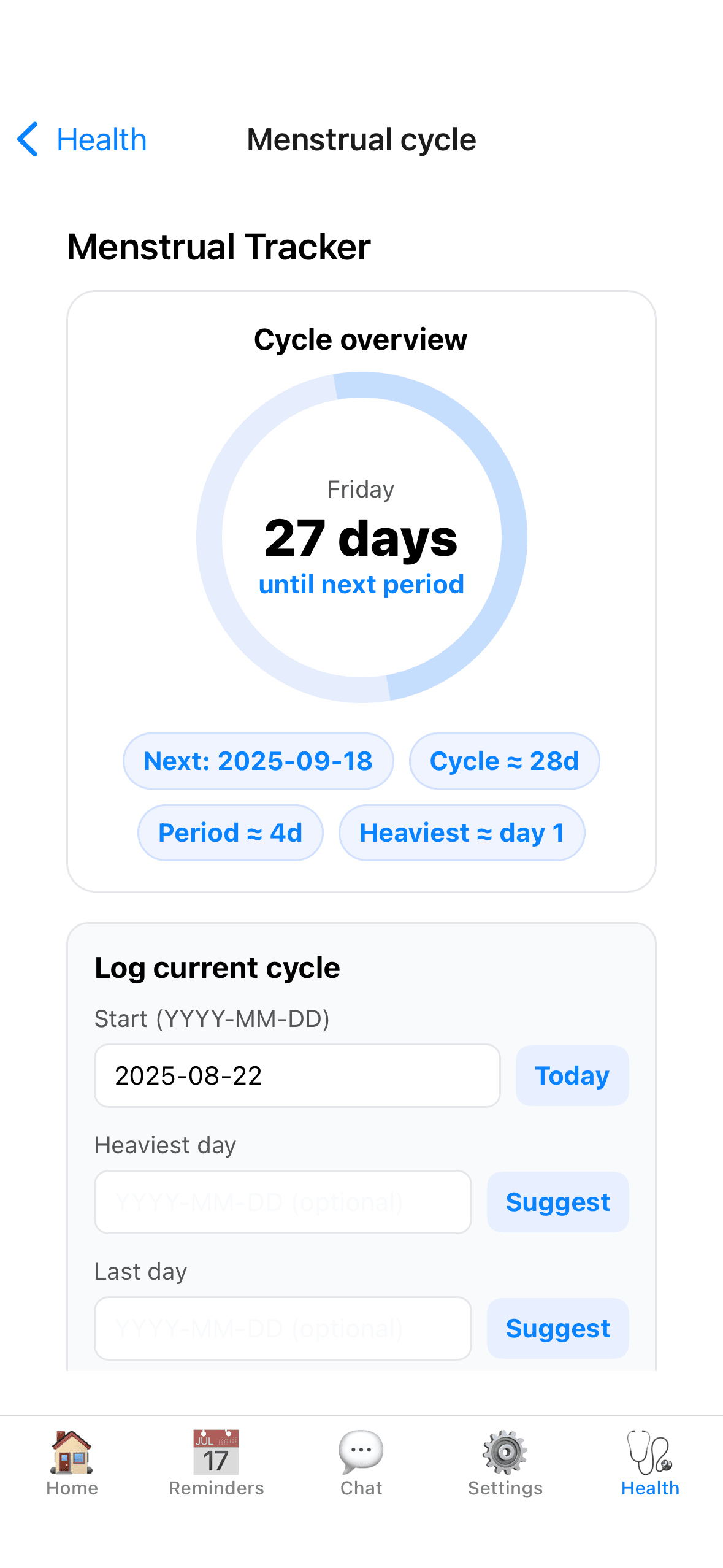Tap the back chevron arrow icon
This screenshot has width=723, height=1568.
(28, 139)
